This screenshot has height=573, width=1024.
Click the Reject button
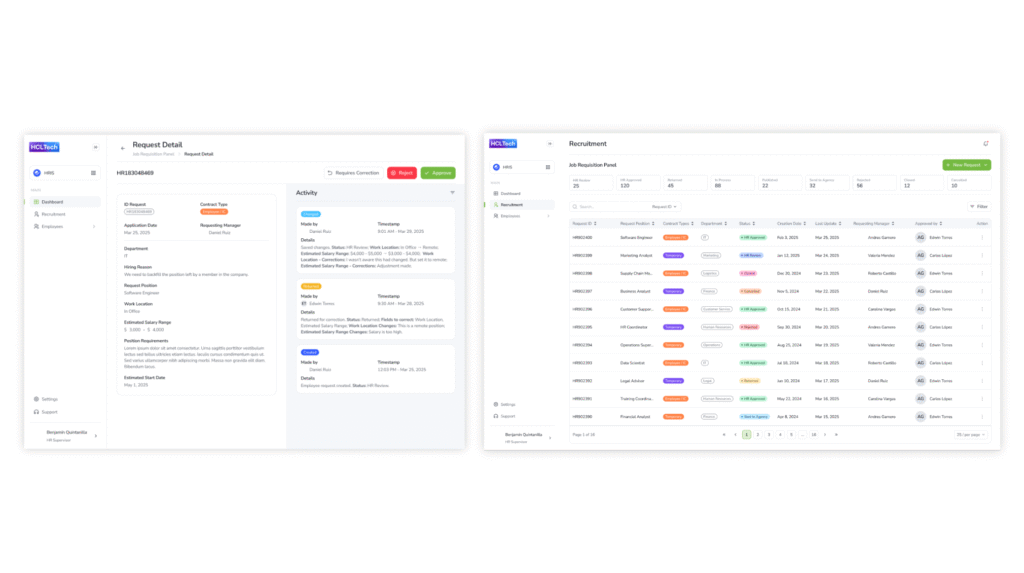[402, 173]
